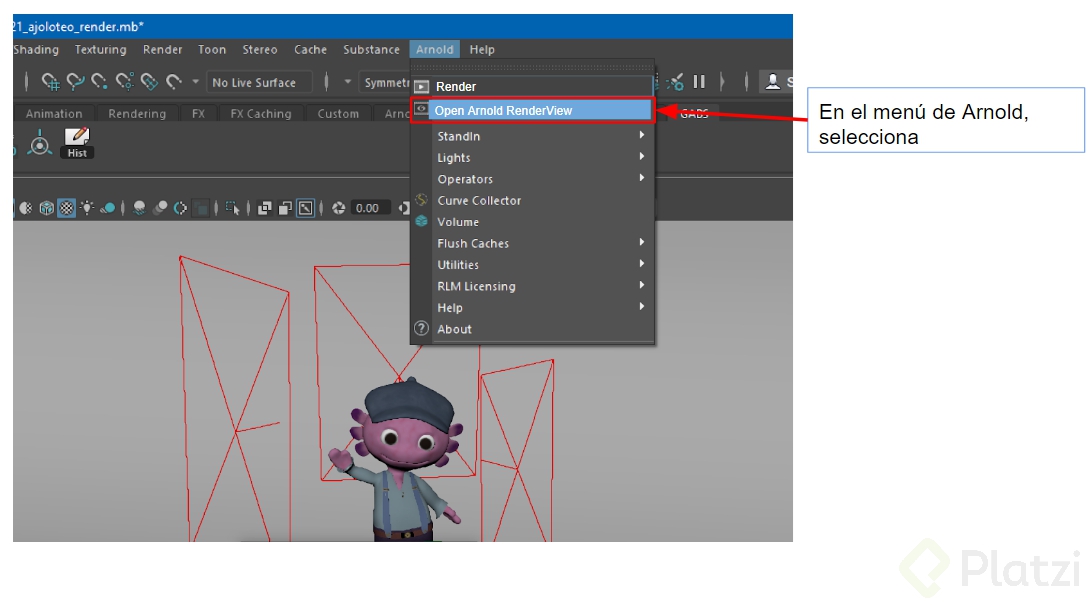Screen dimensions: 1091x605
Task: Click the Arnold RenderView eye icon
Action: [421, 109]
